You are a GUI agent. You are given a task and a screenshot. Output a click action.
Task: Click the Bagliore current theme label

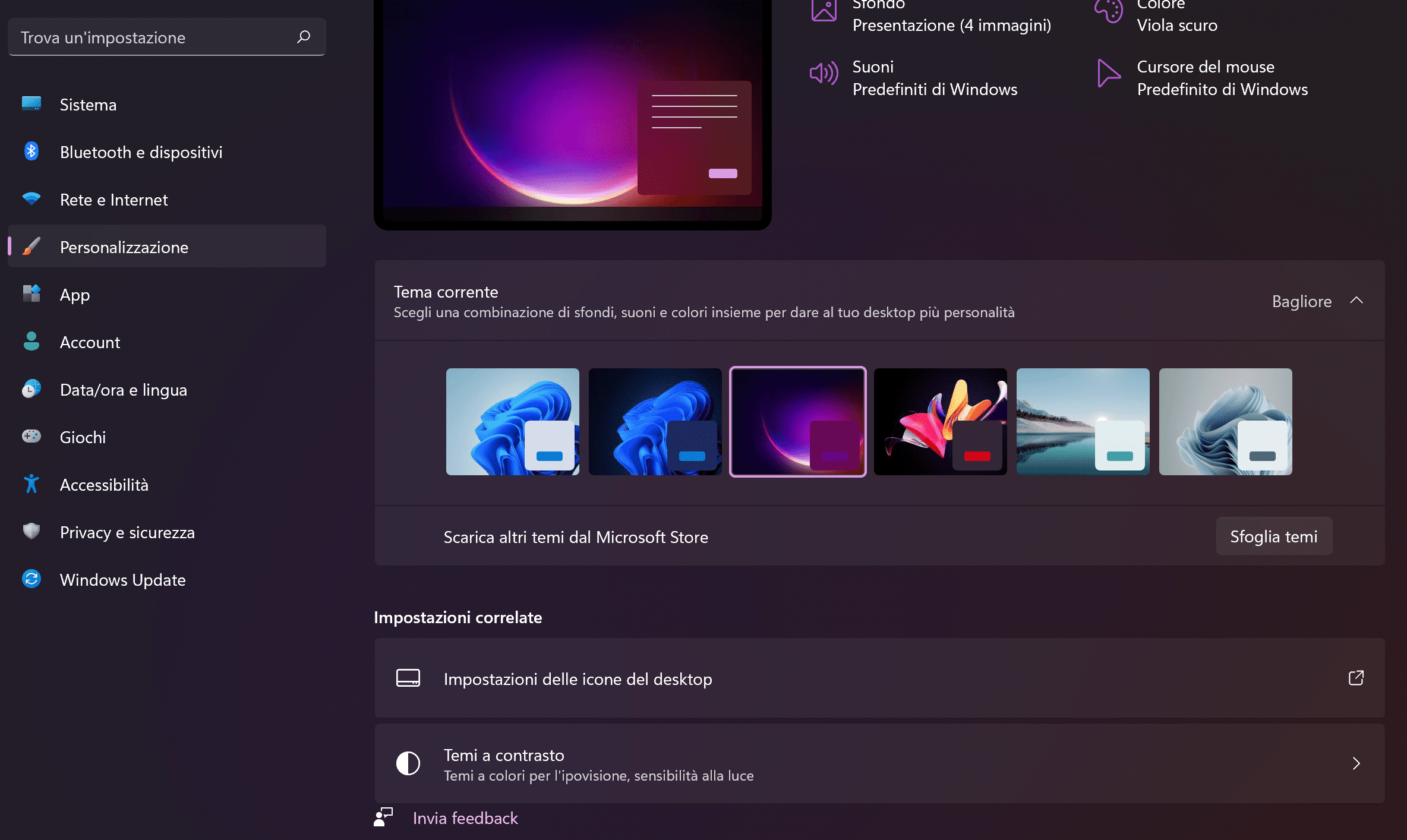[1302, 301]
